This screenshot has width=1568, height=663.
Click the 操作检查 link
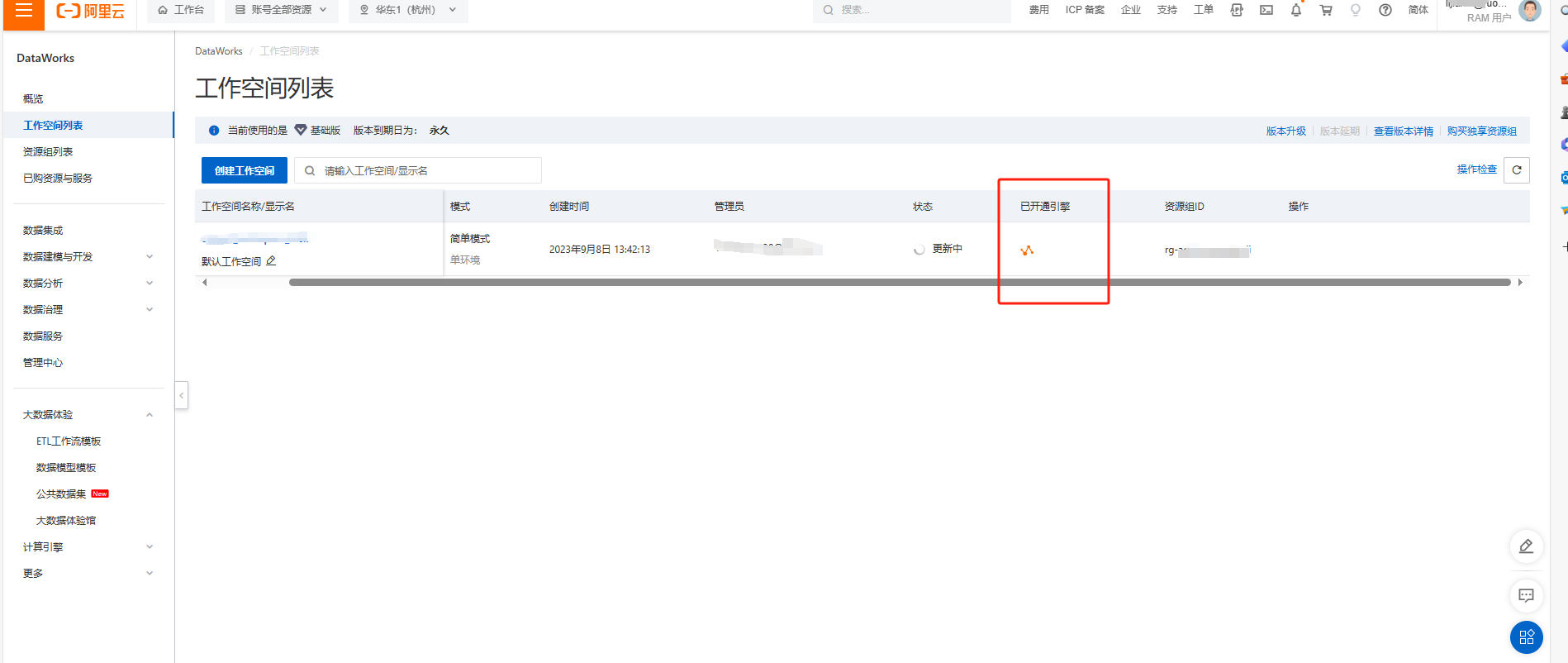1477,169
